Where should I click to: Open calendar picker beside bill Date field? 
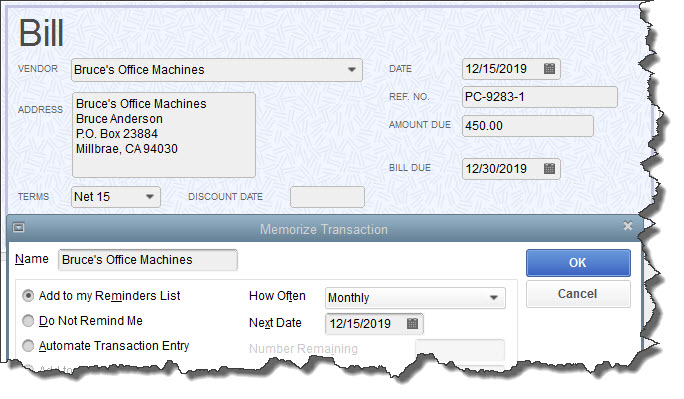point(549,68)
